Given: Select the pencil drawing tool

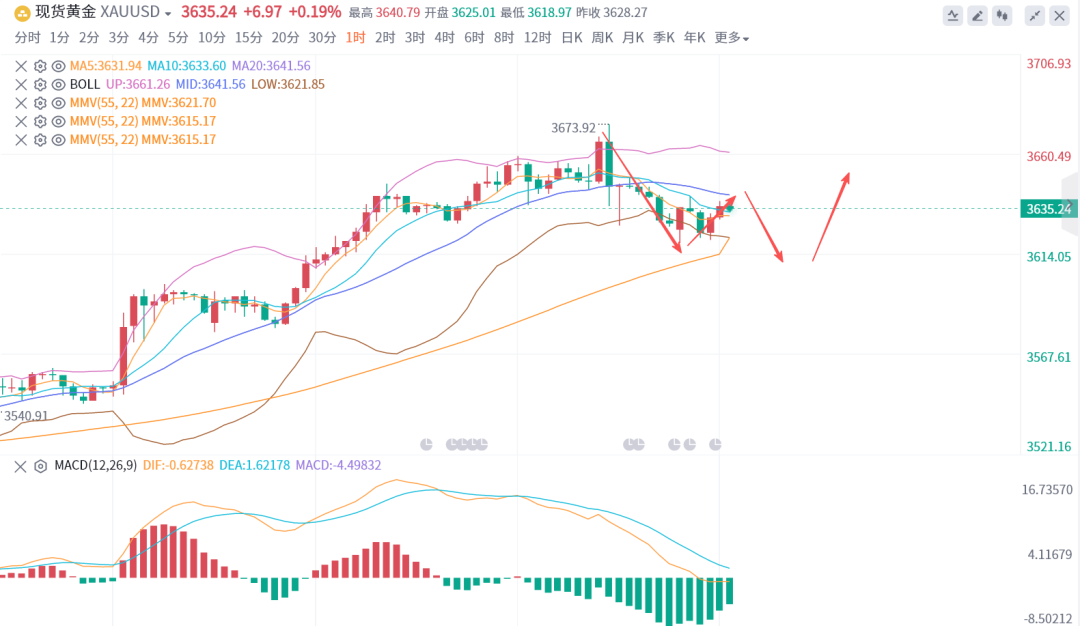Looking at the screenshot, I should pyautogui.click(x=979, y=15).
